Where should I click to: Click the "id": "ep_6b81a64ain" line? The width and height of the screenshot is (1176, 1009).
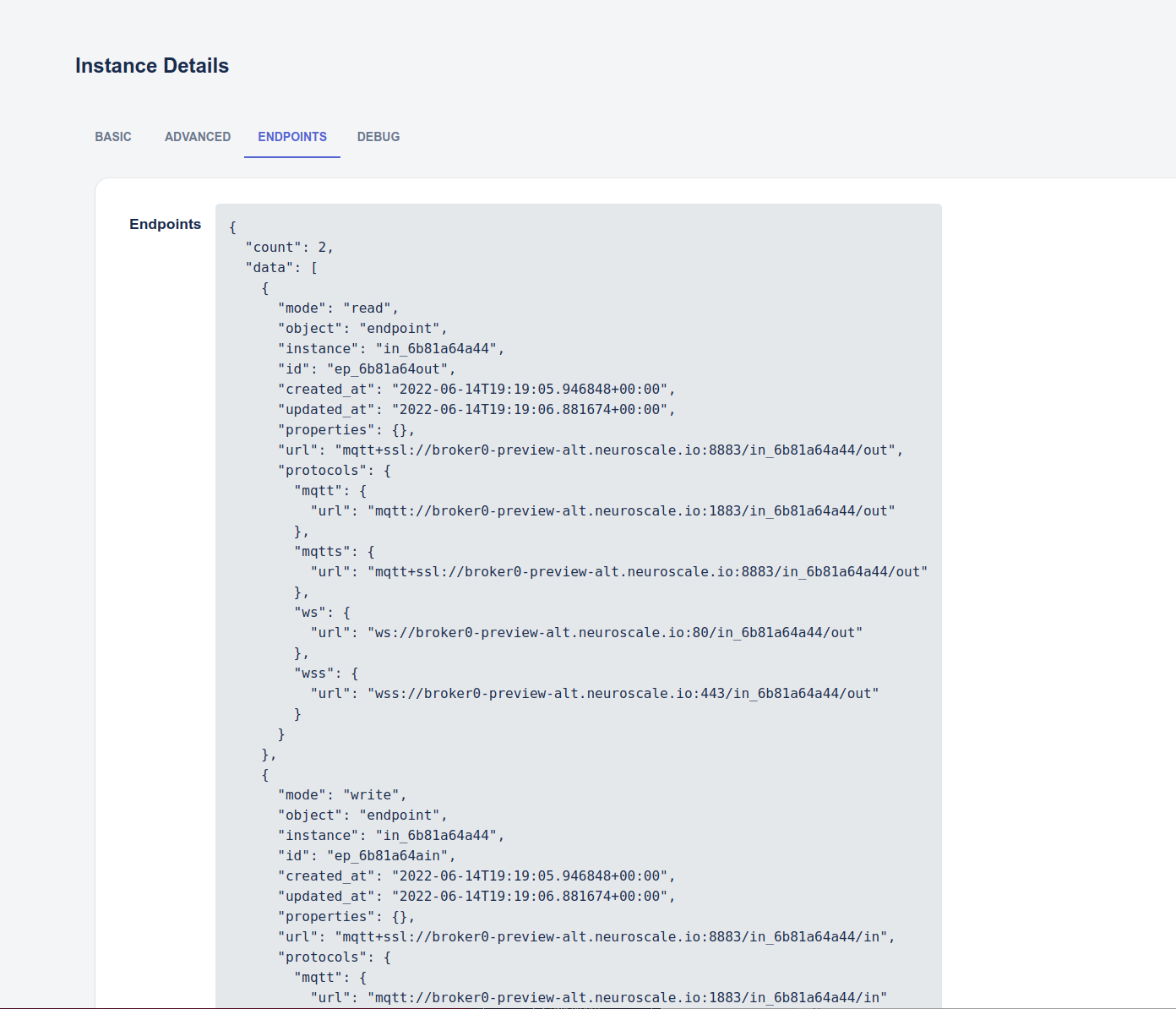[x=367, y=856]
